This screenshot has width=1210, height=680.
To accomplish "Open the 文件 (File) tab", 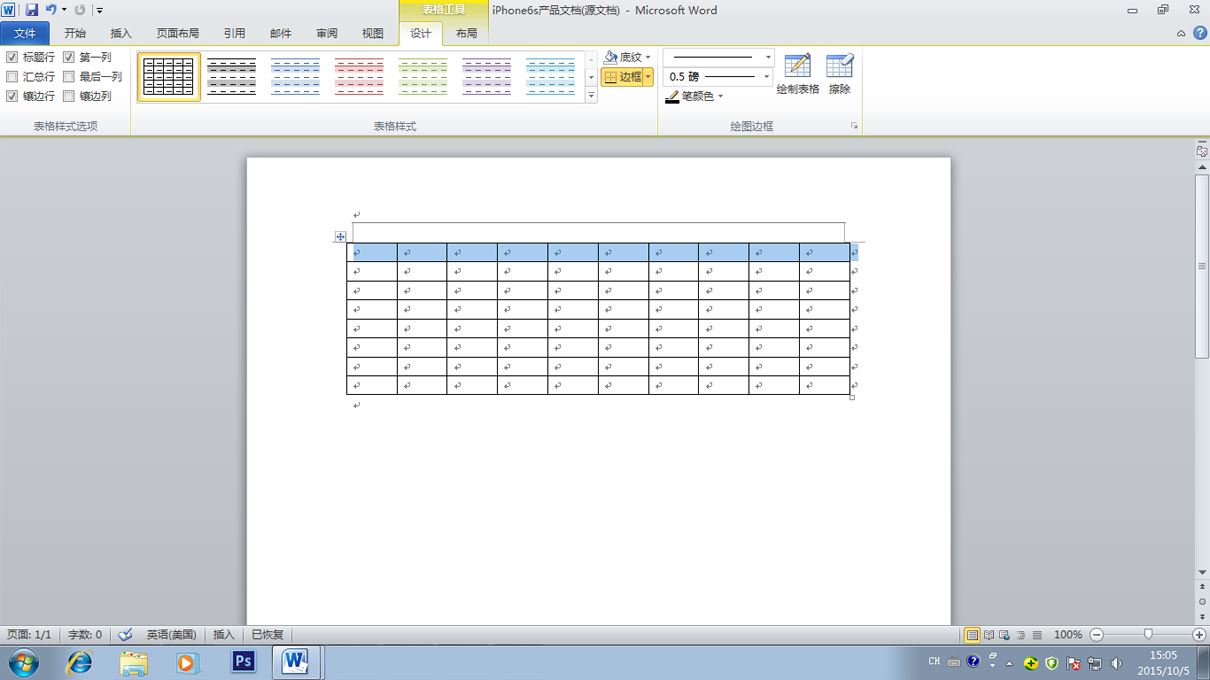I will [25, 33].
